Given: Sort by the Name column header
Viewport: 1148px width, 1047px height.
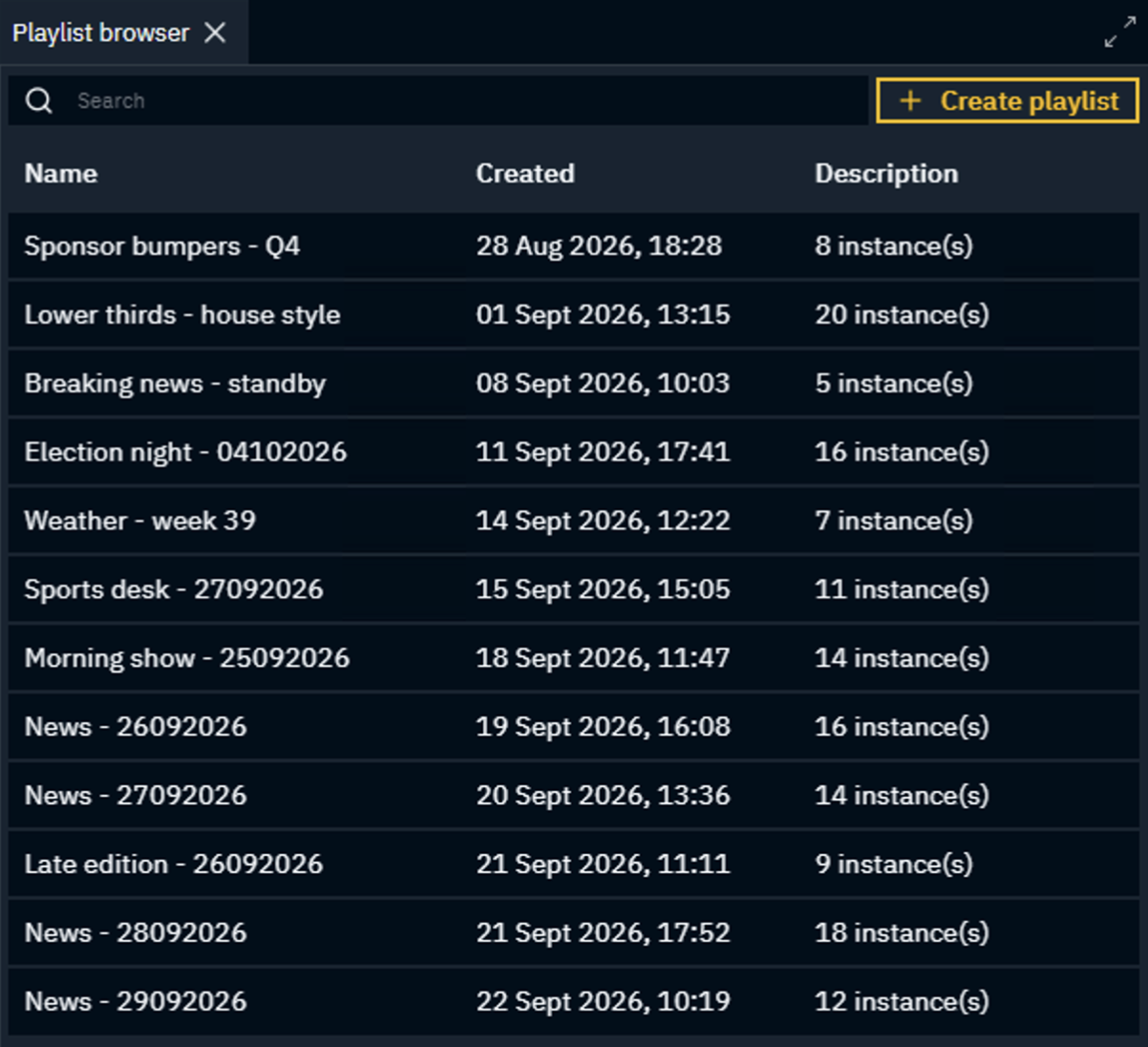Looking at the screenshot, I should click(61, 173).
